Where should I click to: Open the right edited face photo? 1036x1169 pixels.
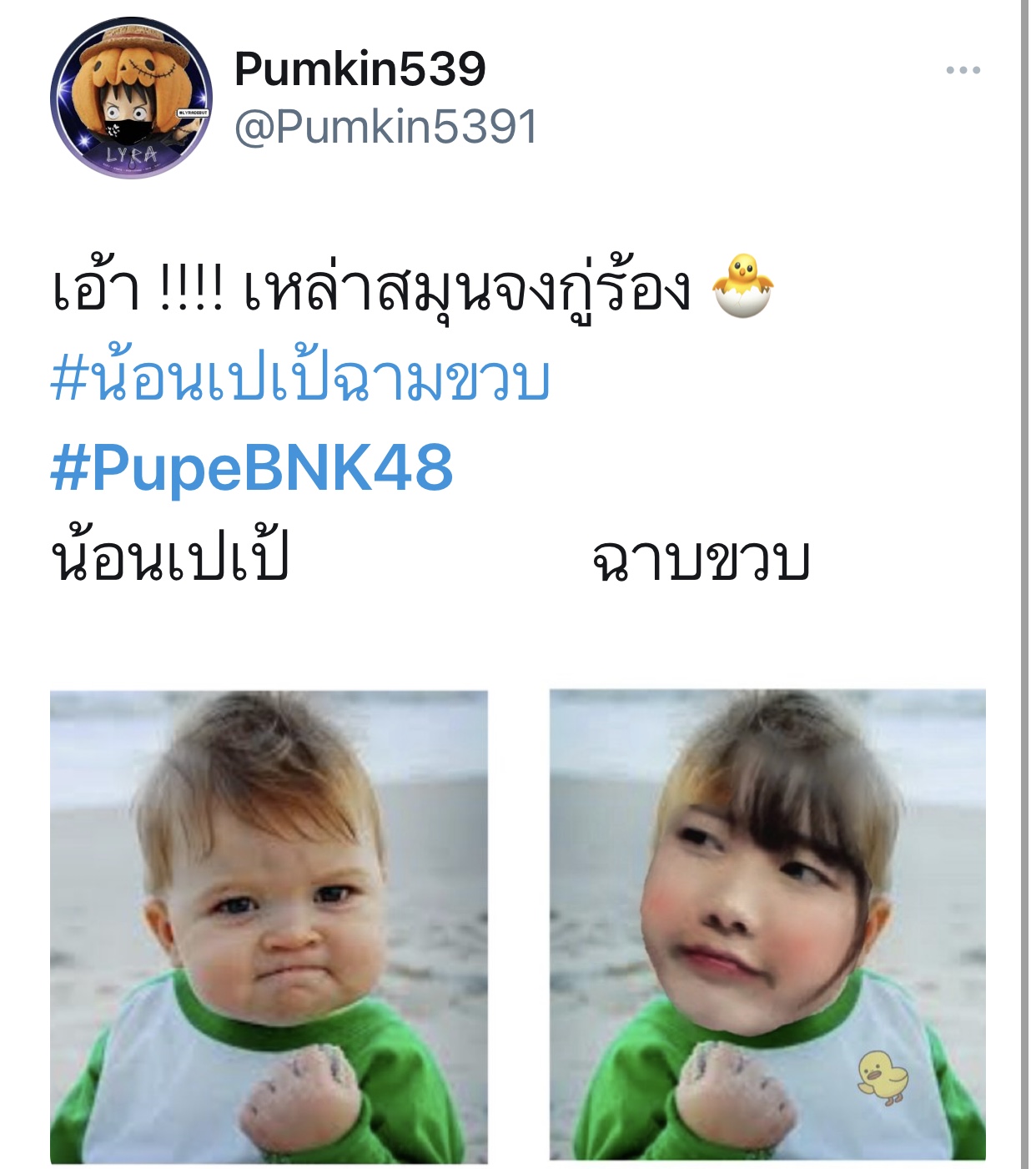pyautogui.click(x=767, y=925)
